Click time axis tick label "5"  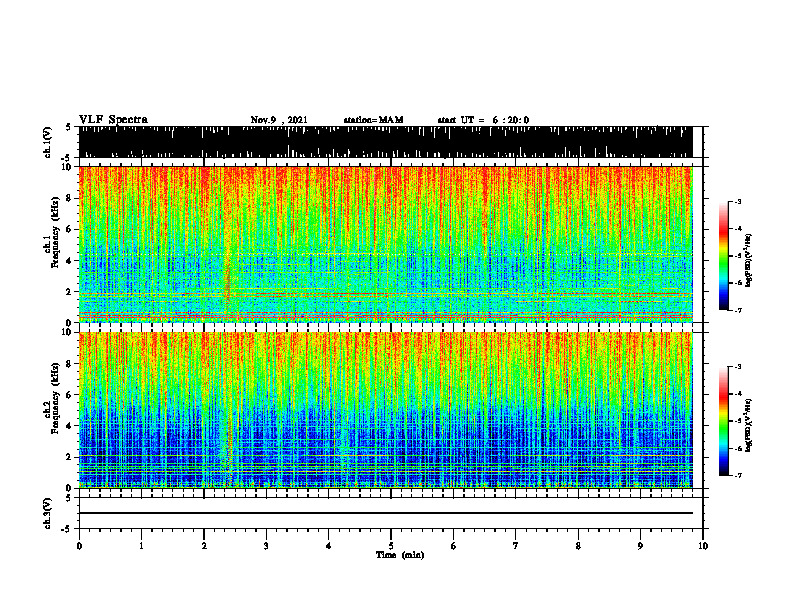[x=391, y=546]
